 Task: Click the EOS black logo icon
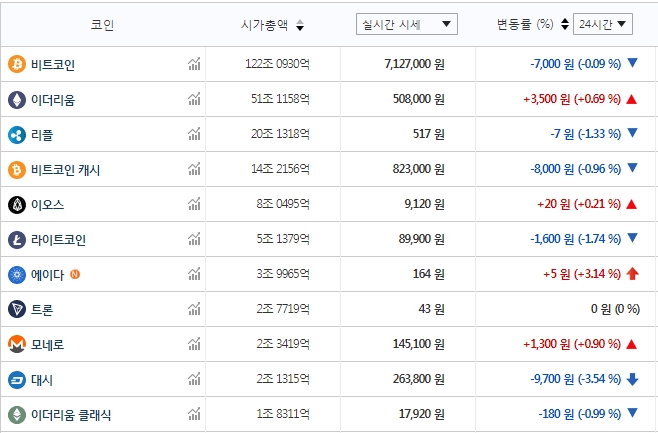[x=16, y=205]
